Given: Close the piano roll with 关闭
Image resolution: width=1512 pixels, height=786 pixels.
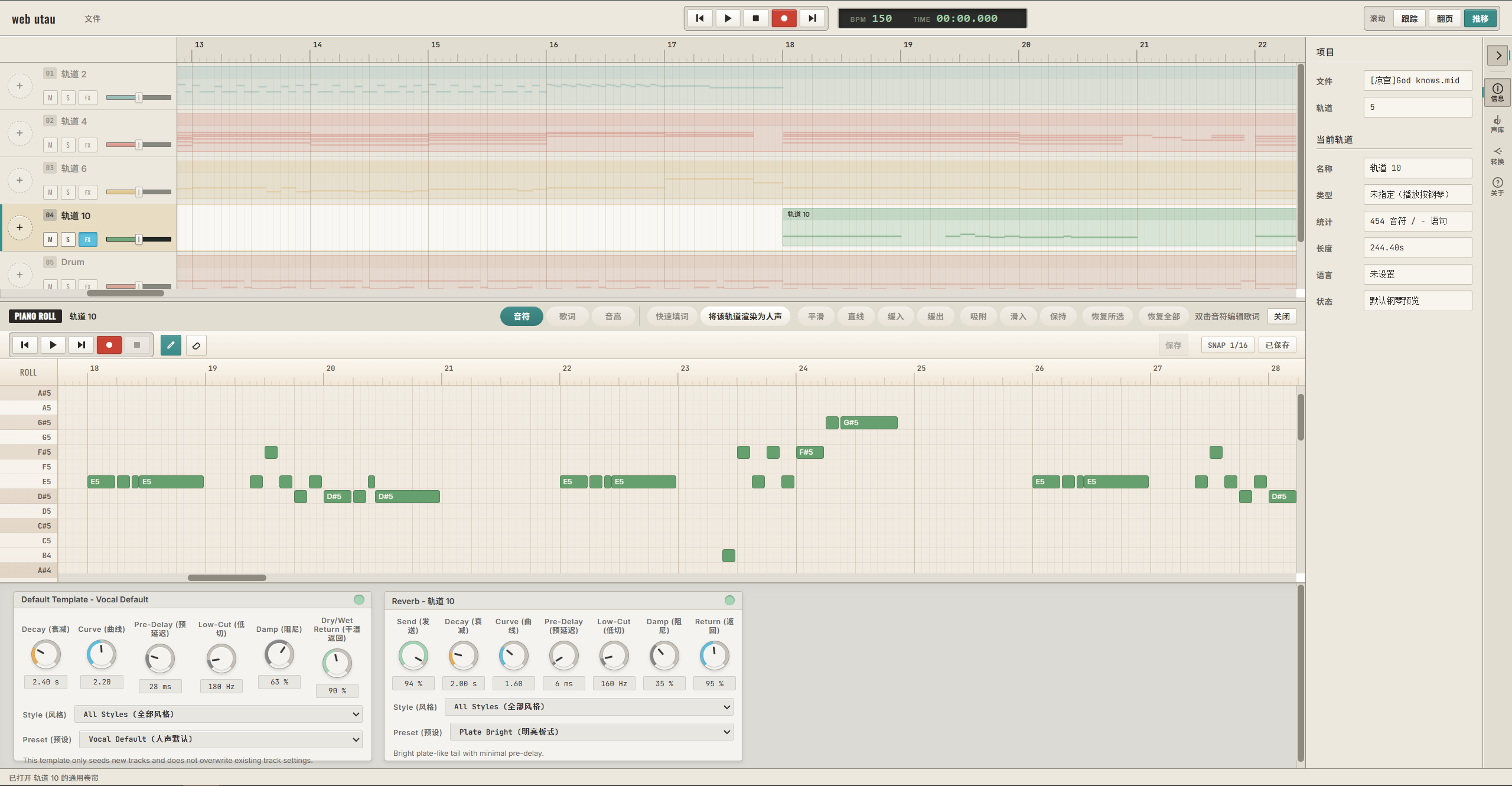Looking at the screenshot, I should point(1282,317).
